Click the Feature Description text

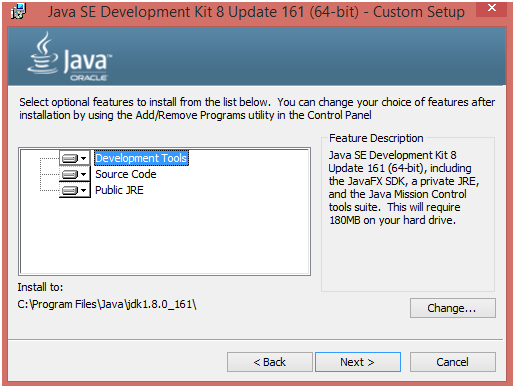pos(404,188)
